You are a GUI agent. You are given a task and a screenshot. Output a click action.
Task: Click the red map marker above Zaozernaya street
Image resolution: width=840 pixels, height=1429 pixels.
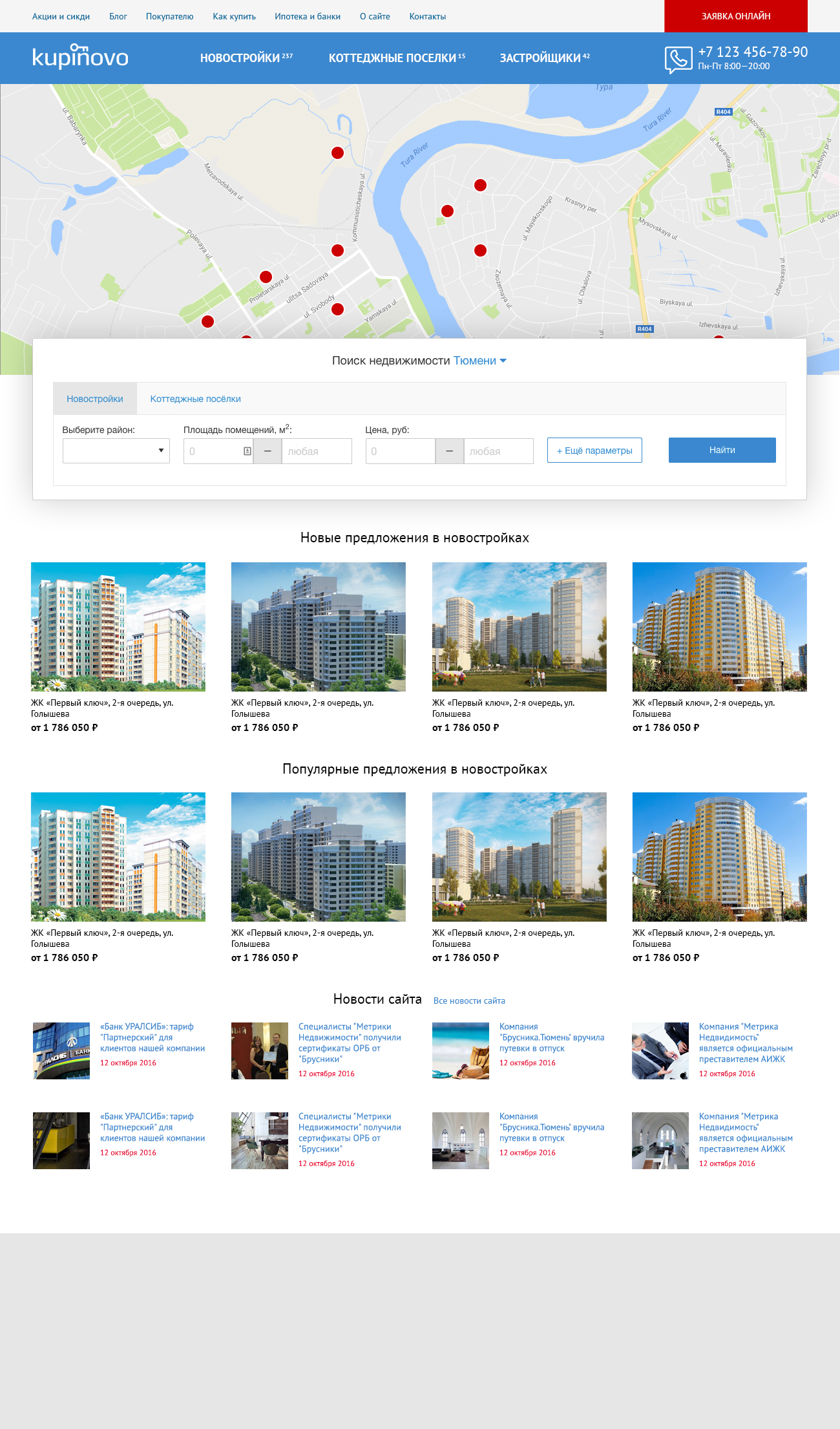click(480, 251)
